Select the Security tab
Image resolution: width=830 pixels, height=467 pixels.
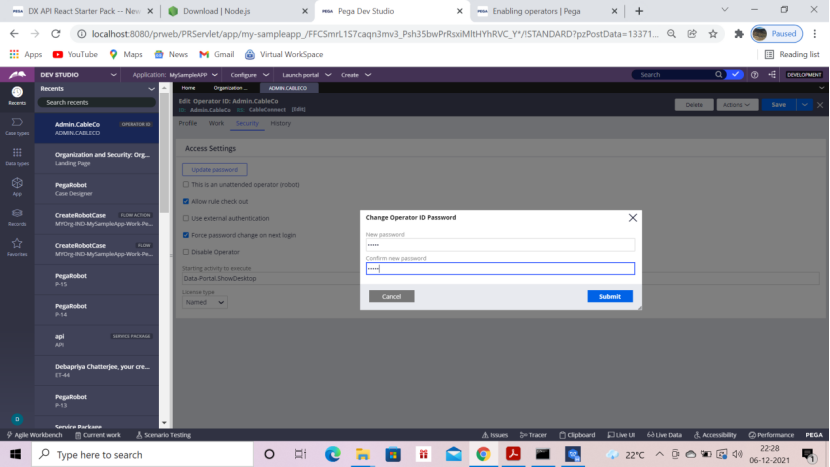[247, 123]
